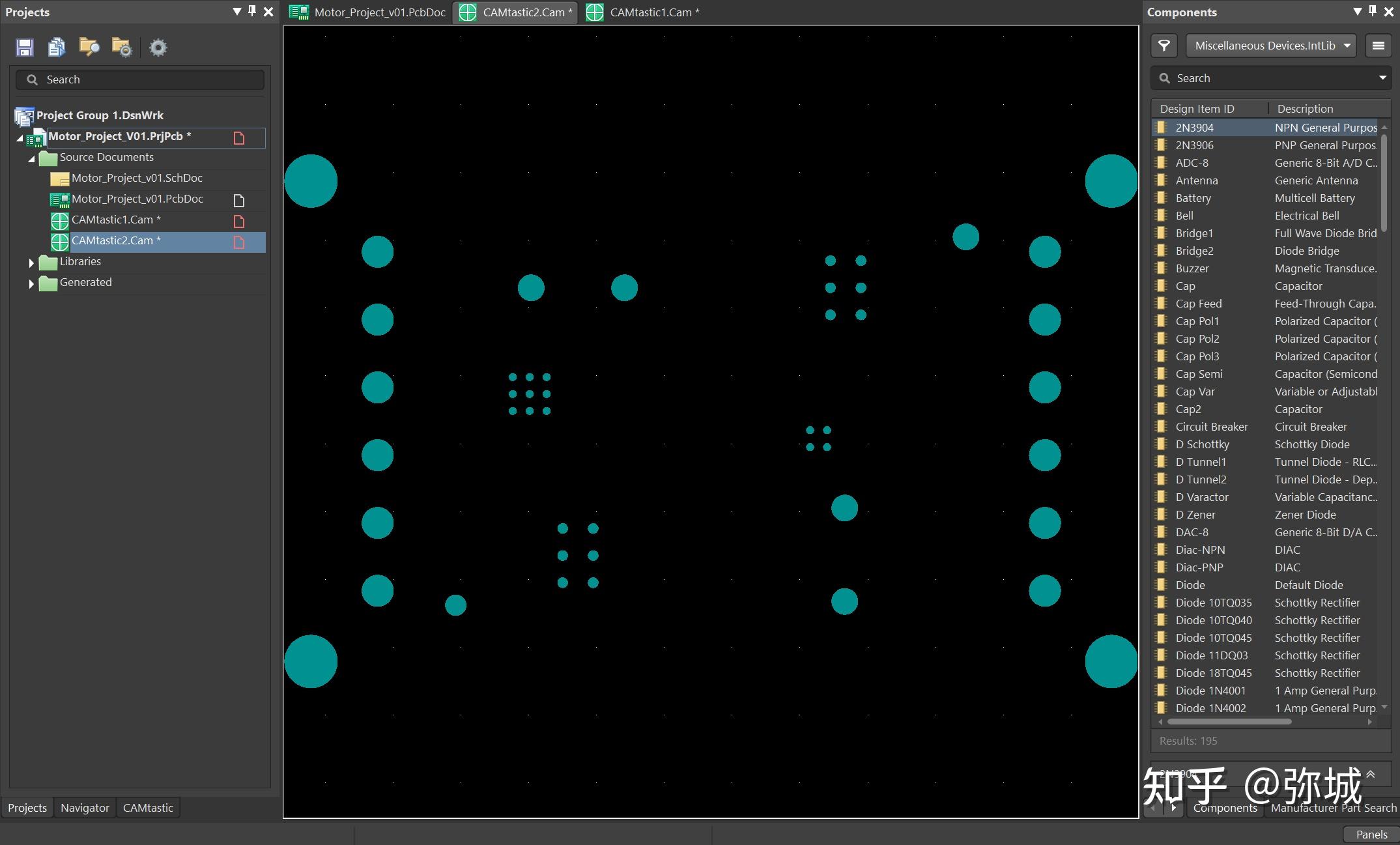1400x845 pixels.
Task: Open Projects panel settings gear
Action: [158, 47]
